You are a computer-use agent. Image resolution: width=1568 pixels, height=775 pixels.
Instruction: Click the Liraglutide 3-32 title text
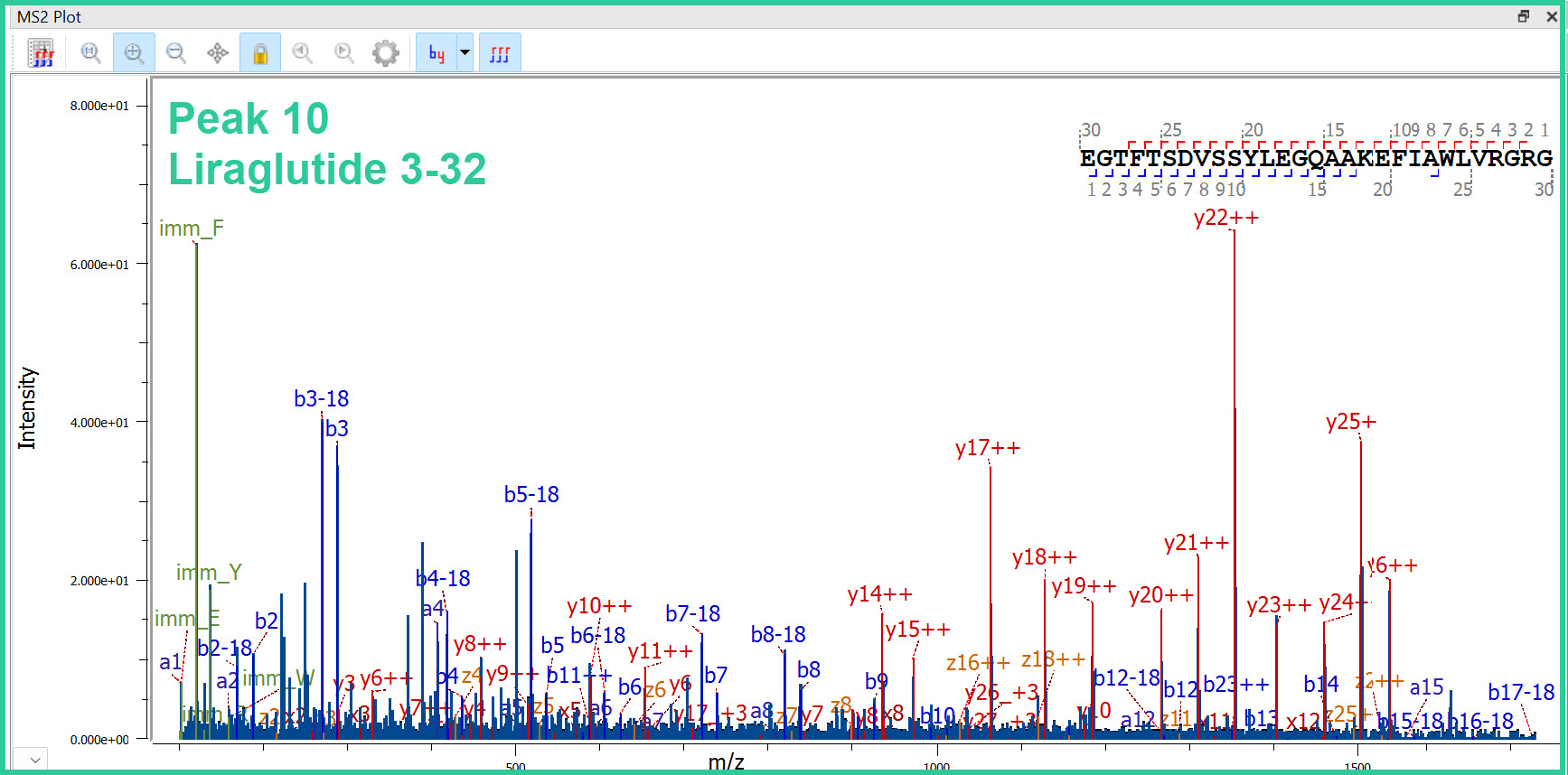tap(327, 169)
